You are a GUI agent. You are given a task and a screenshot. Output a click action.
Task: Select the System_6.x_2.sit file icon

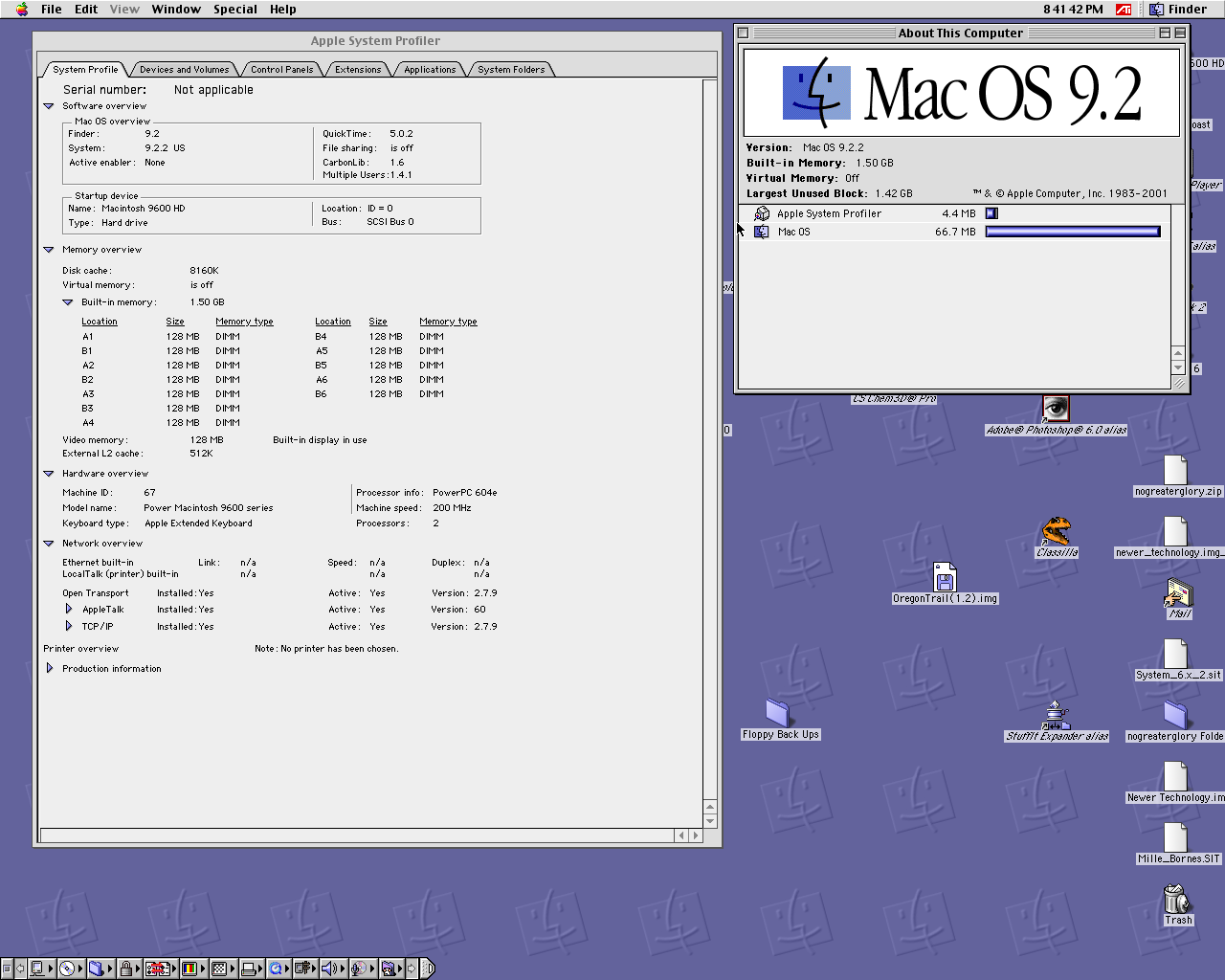click(1176, 654)
